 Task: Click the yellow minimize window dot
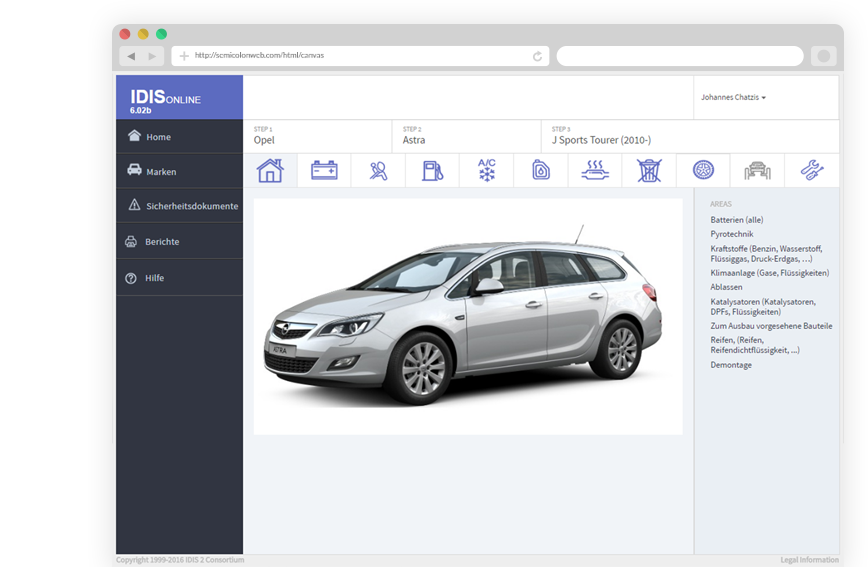point(143,34)
